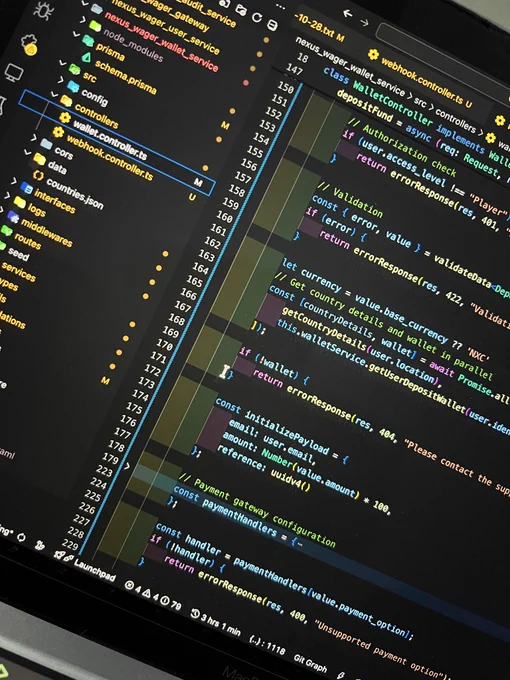Screen dimensions: 510x680
Task: Click the rocket icon next to Launchpad
Action: tap(60, 556)
